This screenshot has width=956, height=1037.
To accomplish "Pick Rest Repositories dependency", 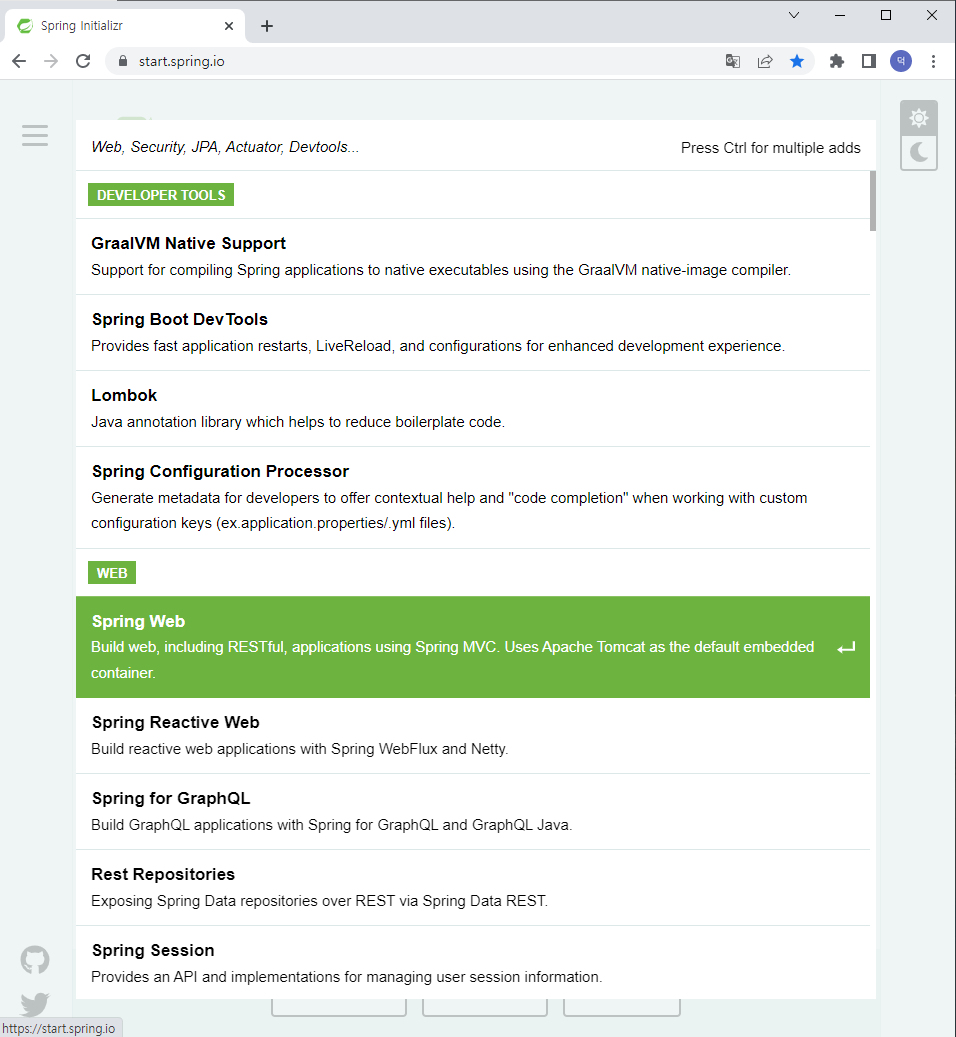I will click(473, 888).
